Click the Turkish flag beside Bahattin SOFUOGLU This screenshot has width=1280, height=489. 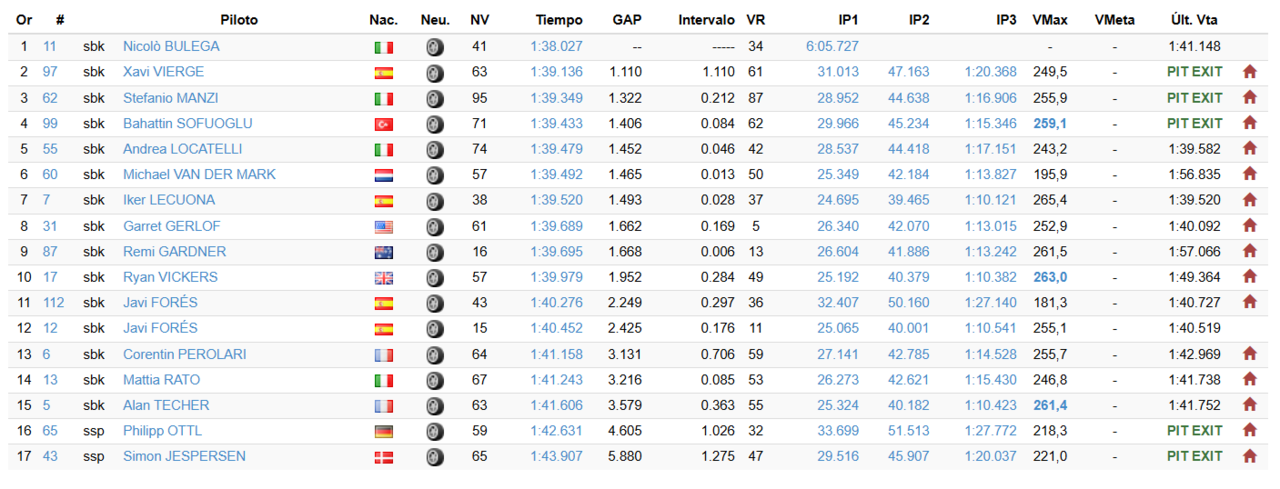[x=383, y=124]
